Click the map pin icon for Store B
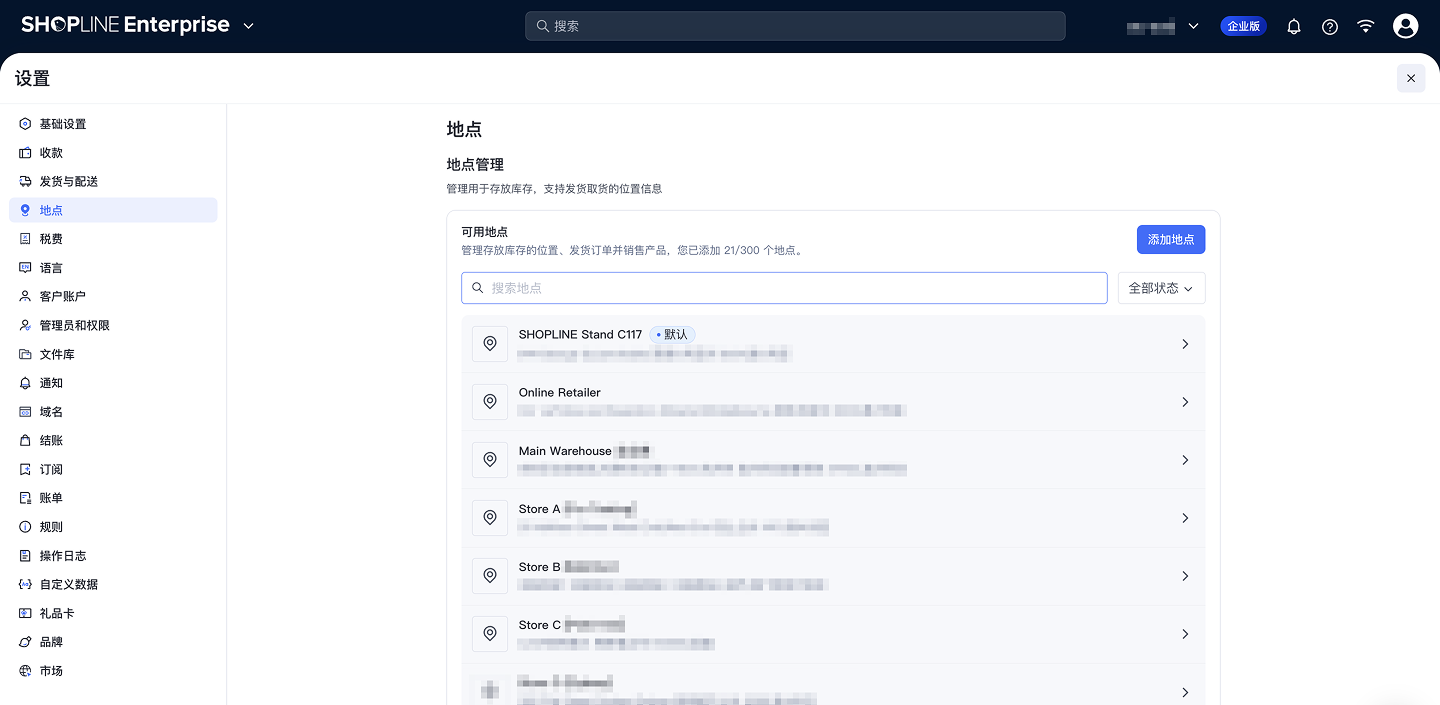This screenshot has width=1440, height=705. [x=490, y=576]
